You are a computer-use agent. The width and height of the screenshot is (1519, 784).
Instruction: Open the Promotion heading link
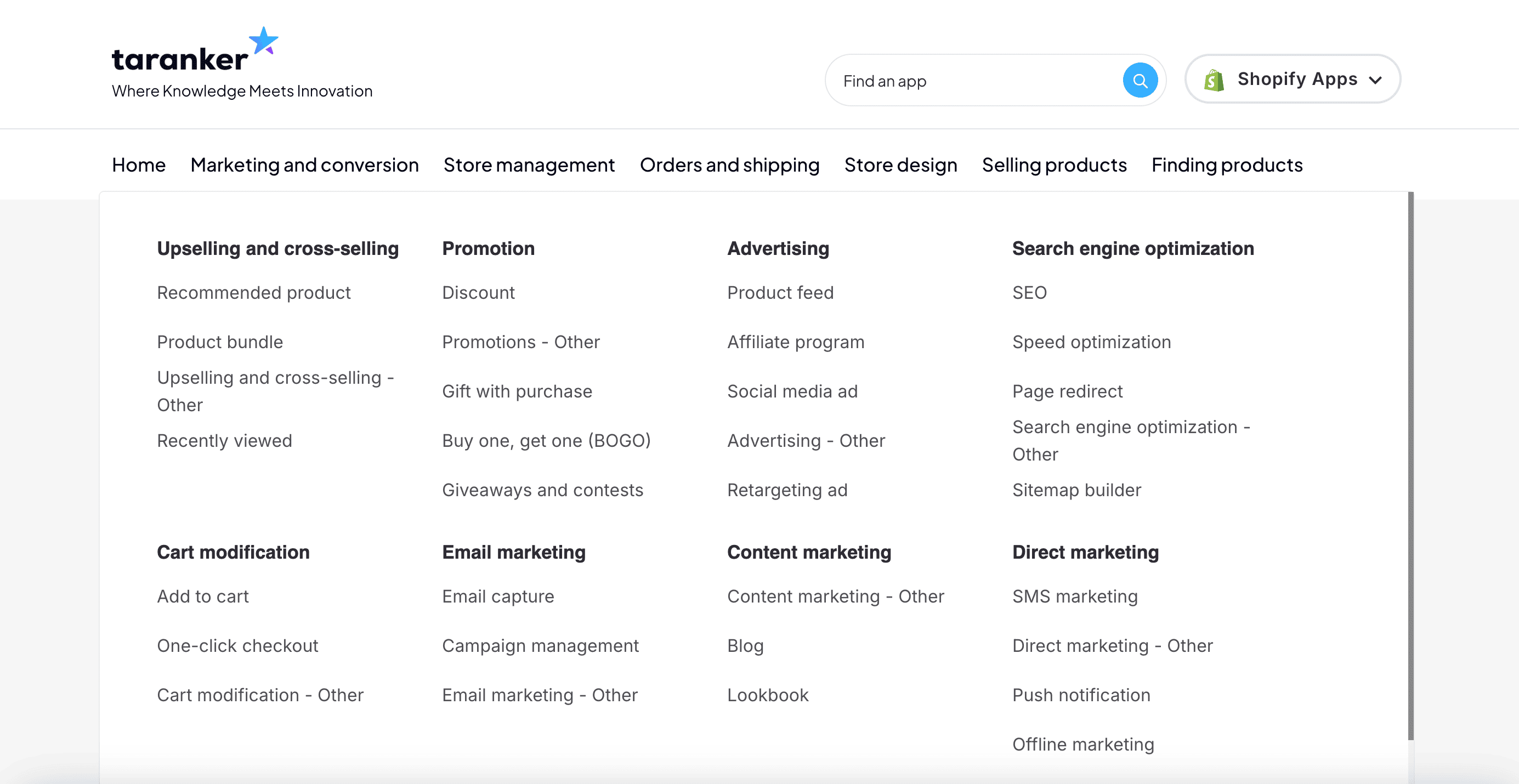click(x=488, y=249)
